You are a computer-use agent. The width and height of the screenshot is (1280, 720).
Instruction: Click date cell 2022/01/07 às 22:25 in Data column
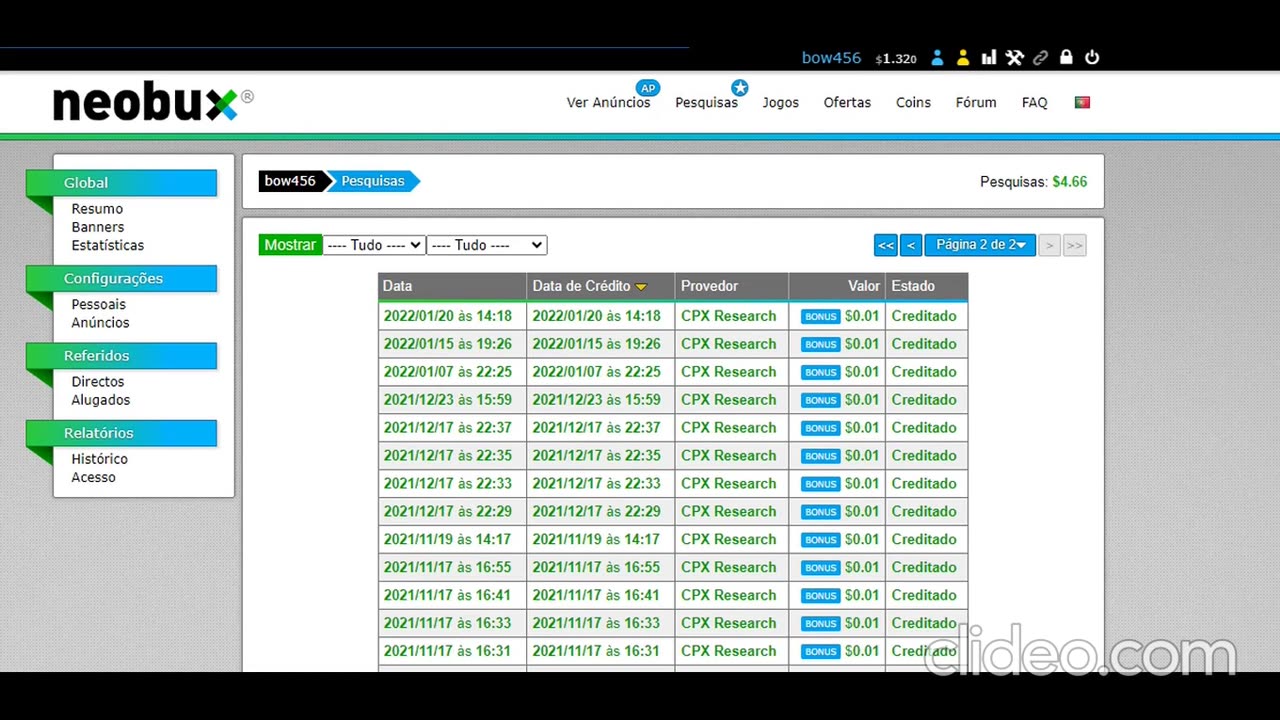(x=447, y=372)
